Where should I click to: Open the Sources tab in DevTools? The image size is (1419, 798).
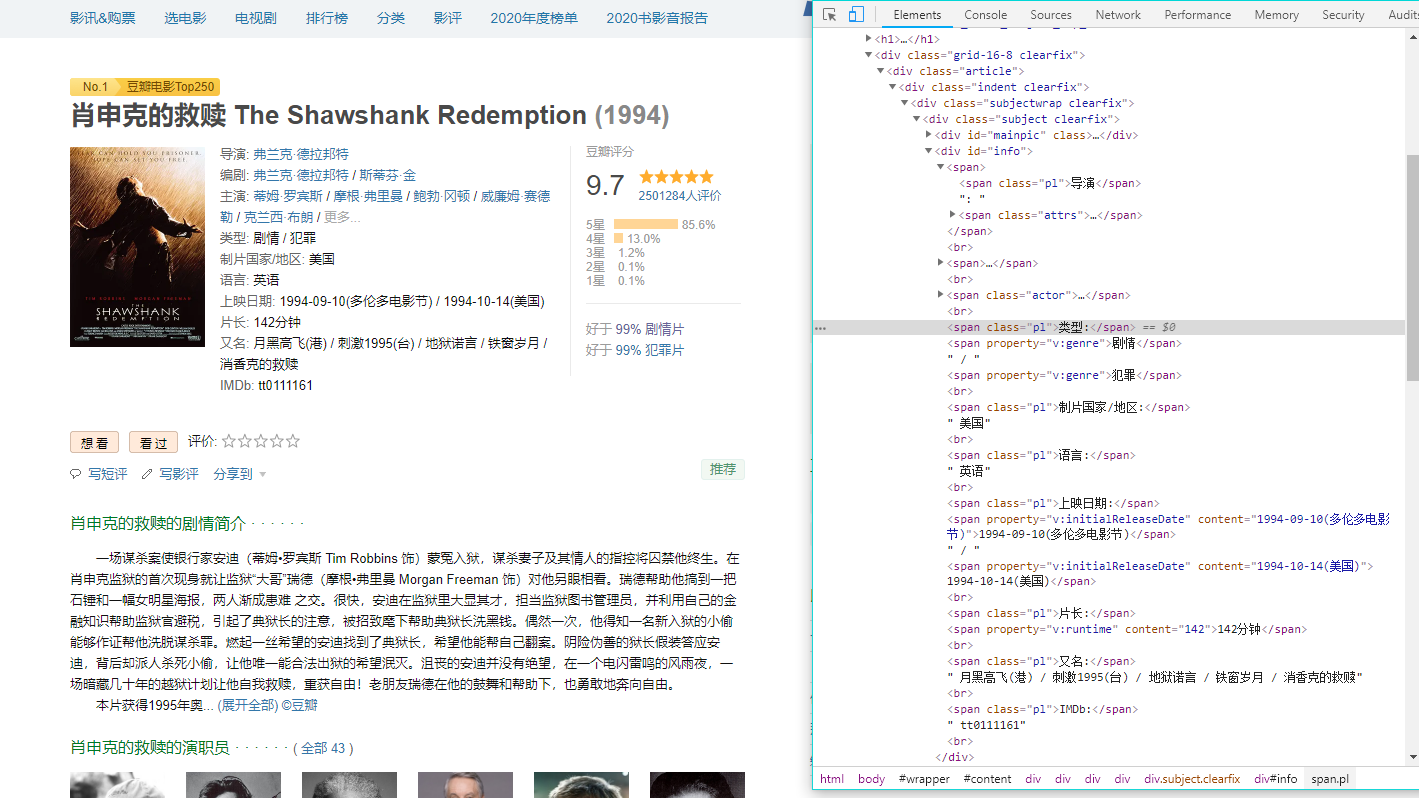pyautogui.click(x=1050, y=15)
